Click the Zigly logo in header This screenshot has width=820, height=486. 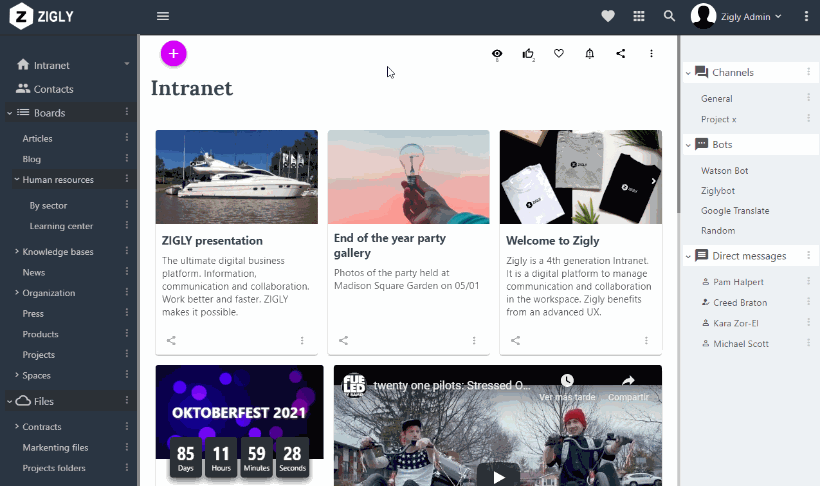pyautogui.click(x=42, y=16)
